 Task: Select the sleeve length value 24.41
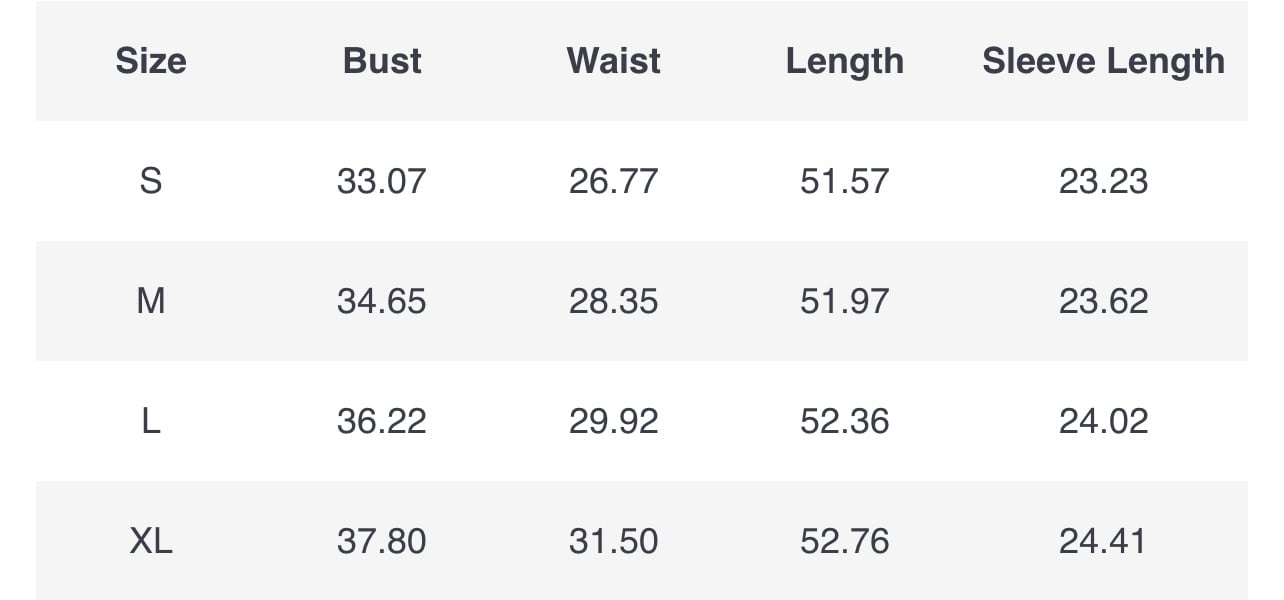click(x=1103, y=541)
